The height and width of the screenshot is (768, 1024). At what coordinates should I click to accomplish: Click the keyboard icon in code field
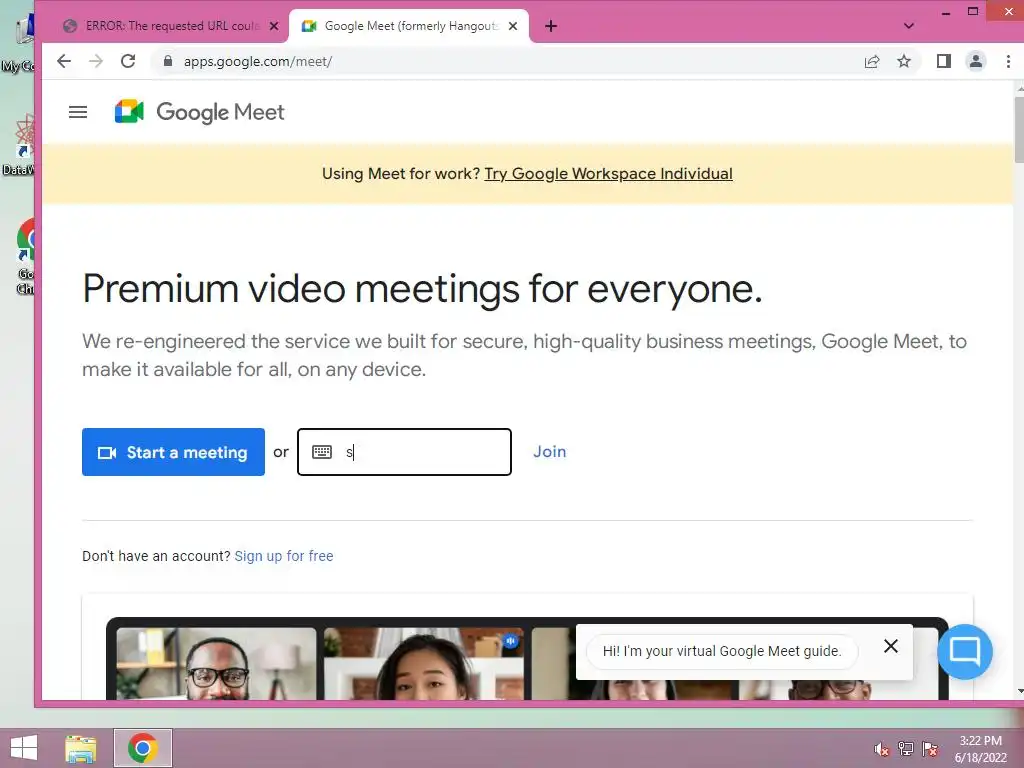click(322, 452)
